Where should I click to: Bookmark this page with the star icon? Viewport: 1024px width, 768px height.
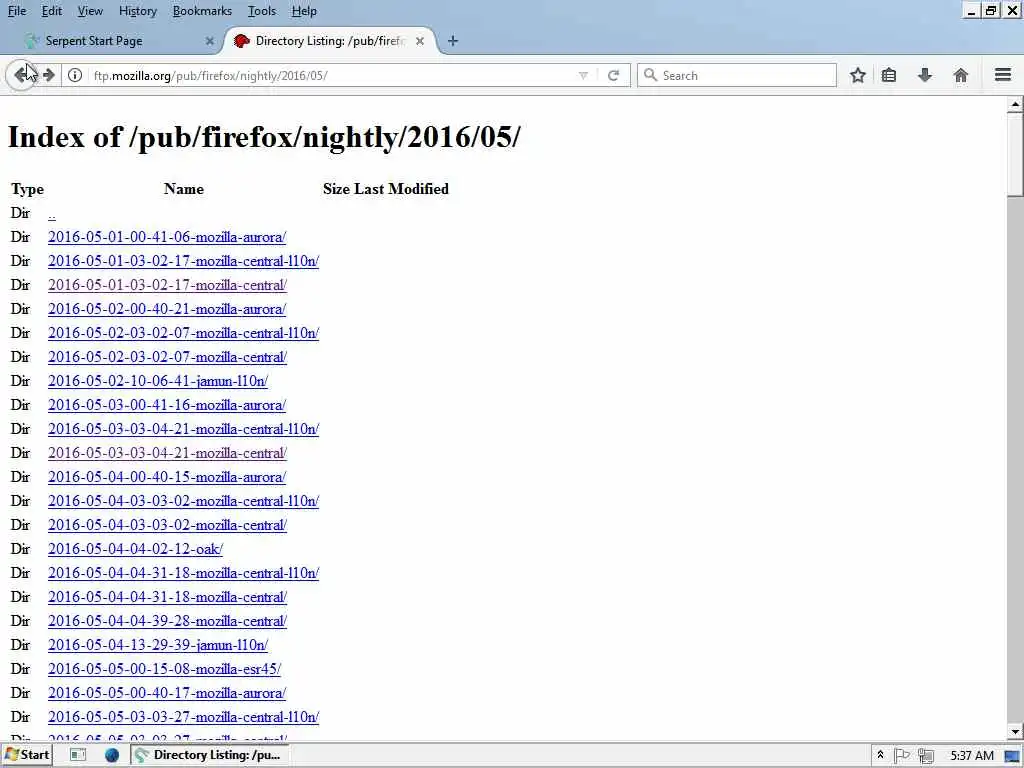click(857, 75)
